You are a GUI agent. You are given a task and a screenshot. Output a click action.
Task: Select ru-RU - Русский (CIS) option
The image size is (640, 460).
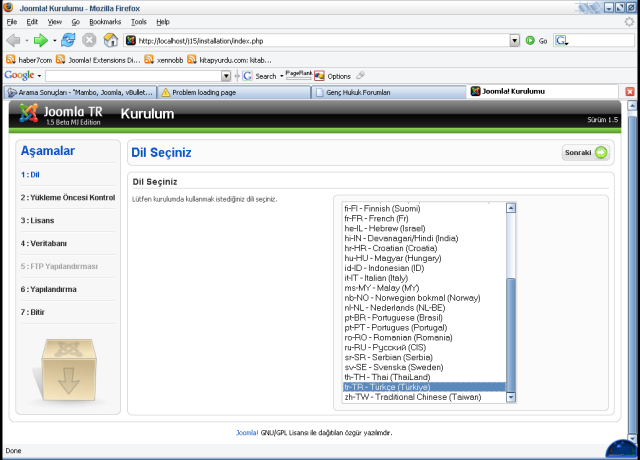(x=424, y=347)
